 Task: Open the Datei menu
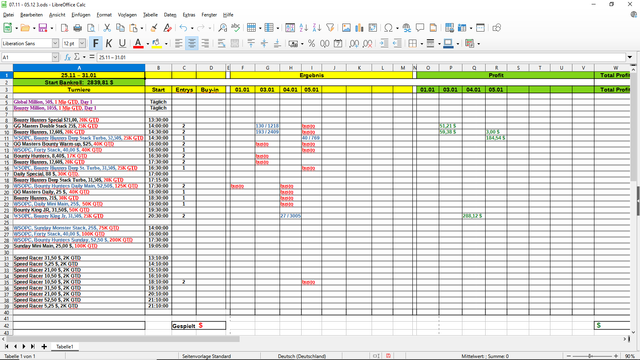coord(8,15)
